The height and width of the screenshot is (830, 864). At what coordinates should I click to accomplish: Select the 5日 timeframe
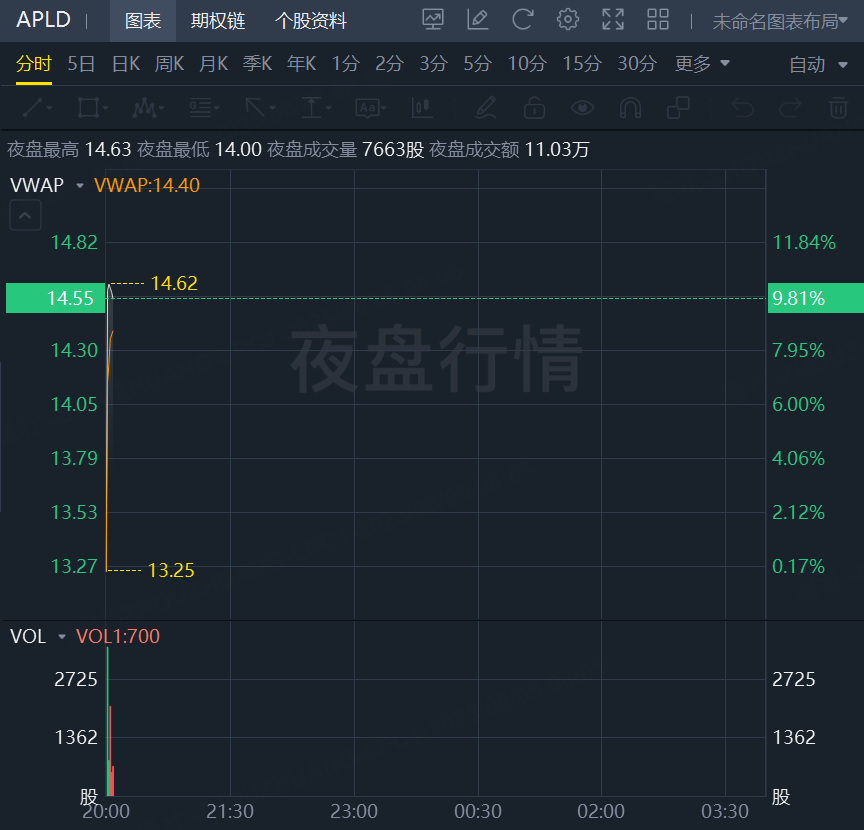click(81, 64)
